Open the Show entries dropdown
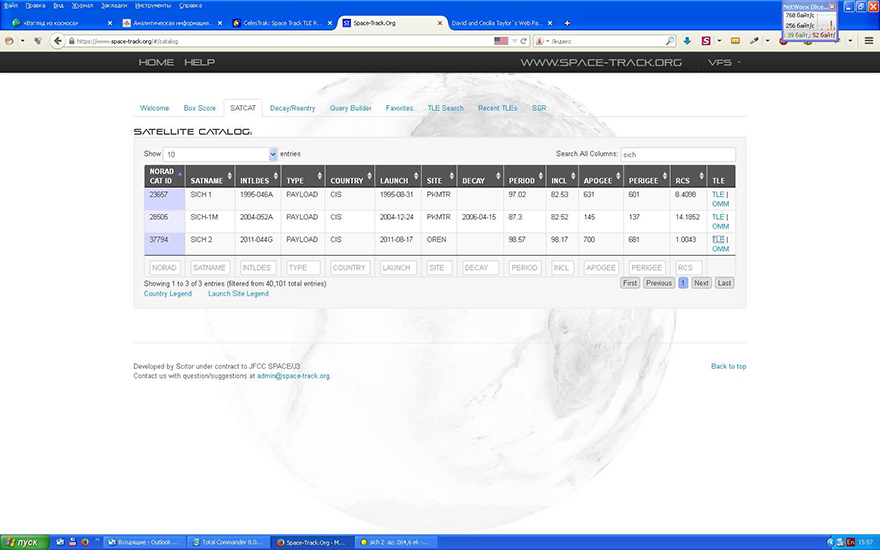The height and width of the screenshot is (550, 880). [220, 154]
